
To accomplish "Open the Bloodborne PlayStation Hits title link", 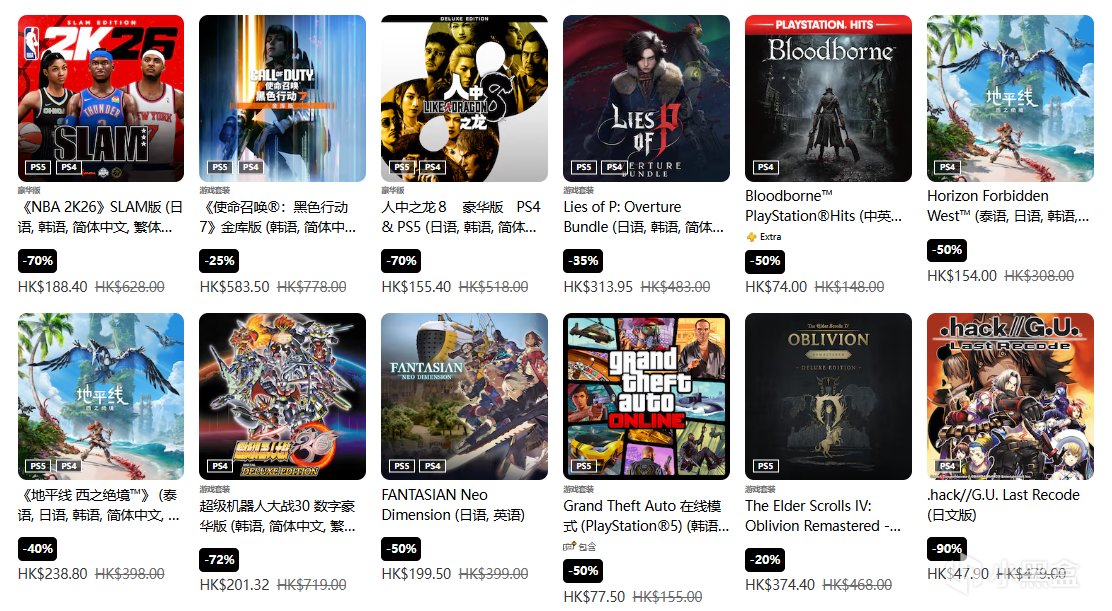I will click(x=824, y=206).
